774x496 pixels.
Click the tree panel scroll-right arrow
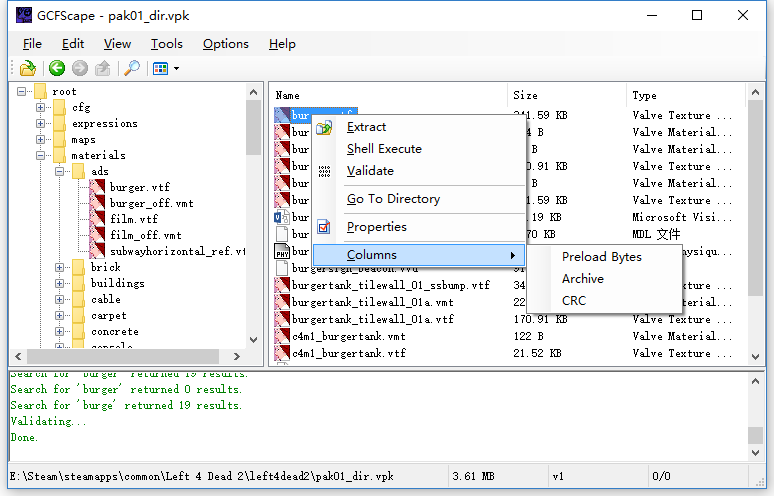pos(237,356)
